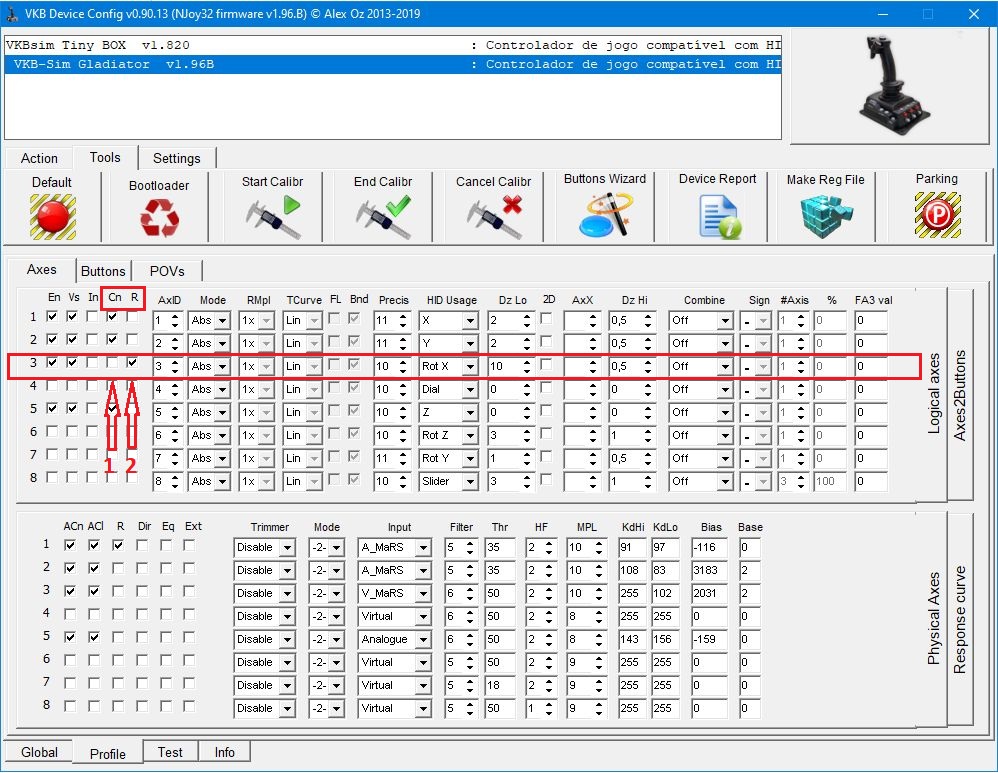Open the POVs sub-tab

[x=167, y=271]
